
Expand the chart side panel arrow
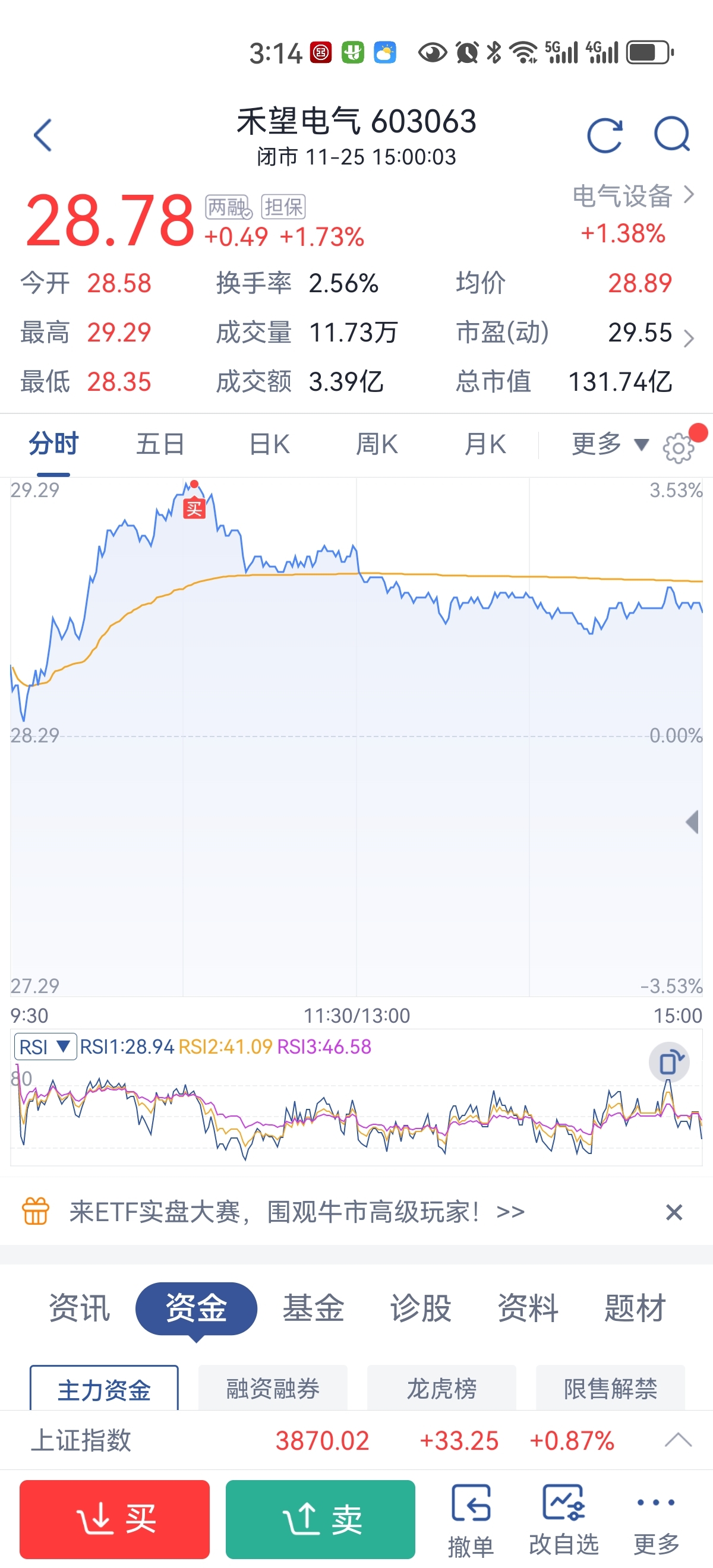692,822
